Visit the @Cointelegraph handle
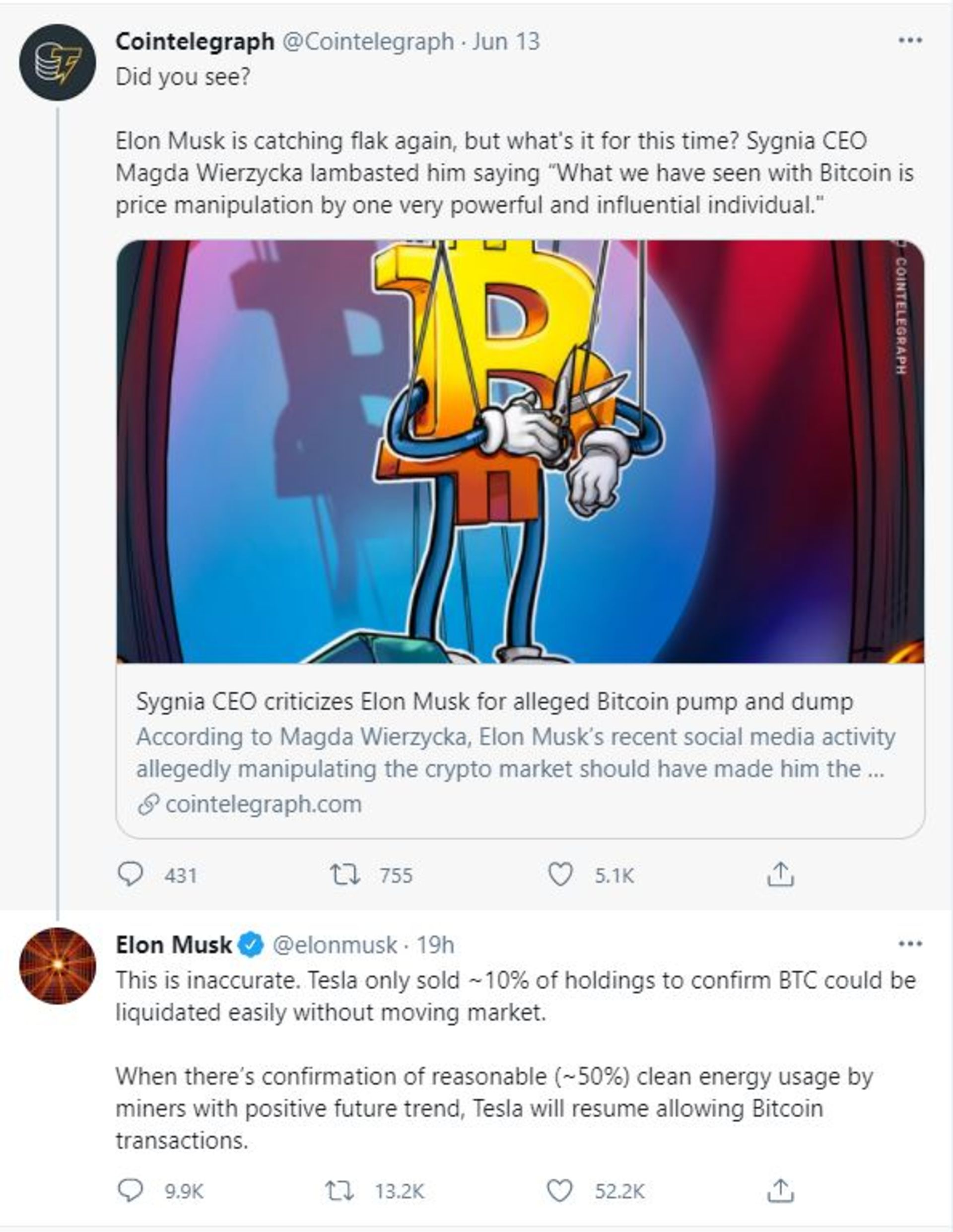The width and height of the screenshot is (953, 1232). (367, 41)
